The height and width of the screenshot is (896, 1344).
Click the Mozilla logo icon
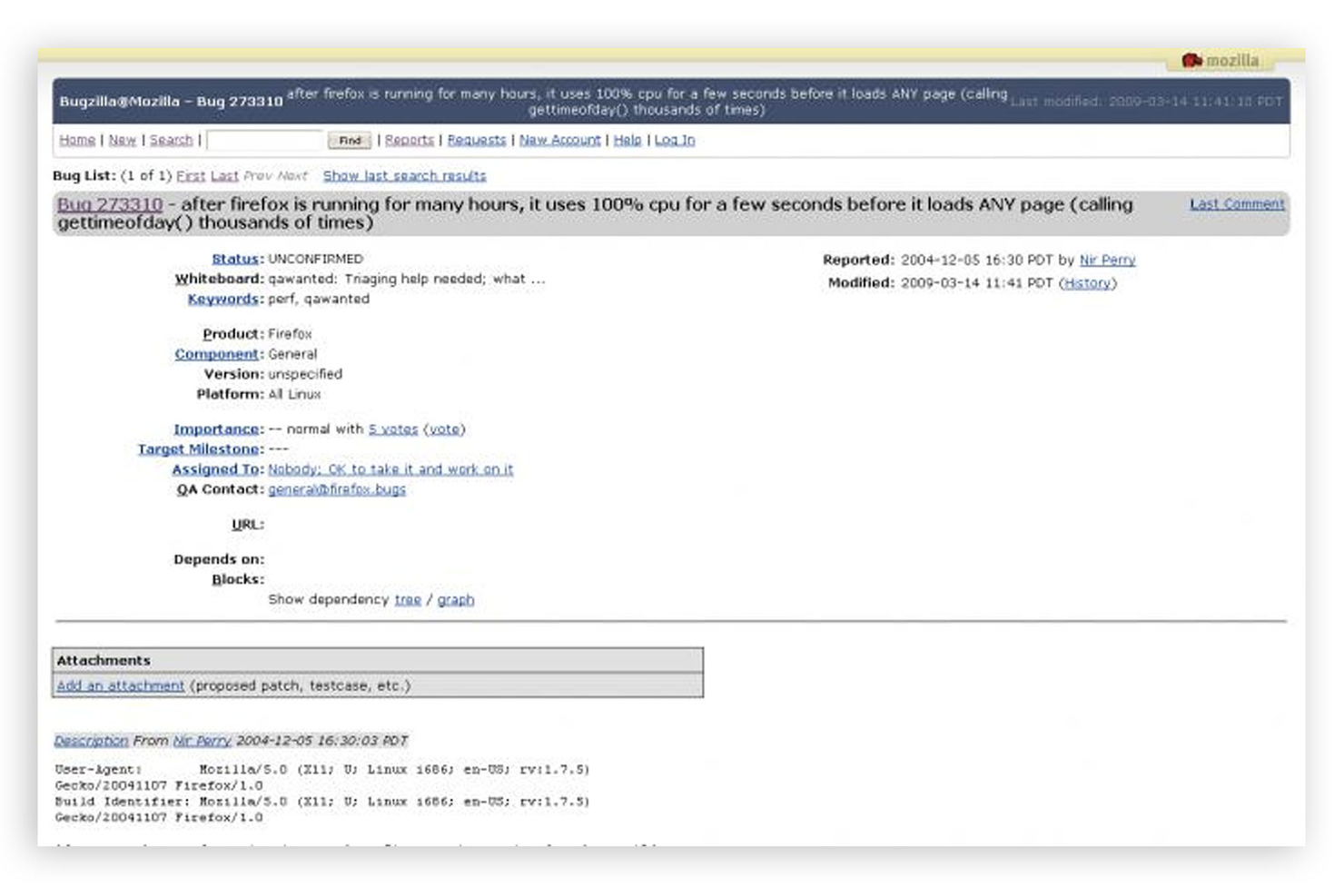(x=1191, y=61)
